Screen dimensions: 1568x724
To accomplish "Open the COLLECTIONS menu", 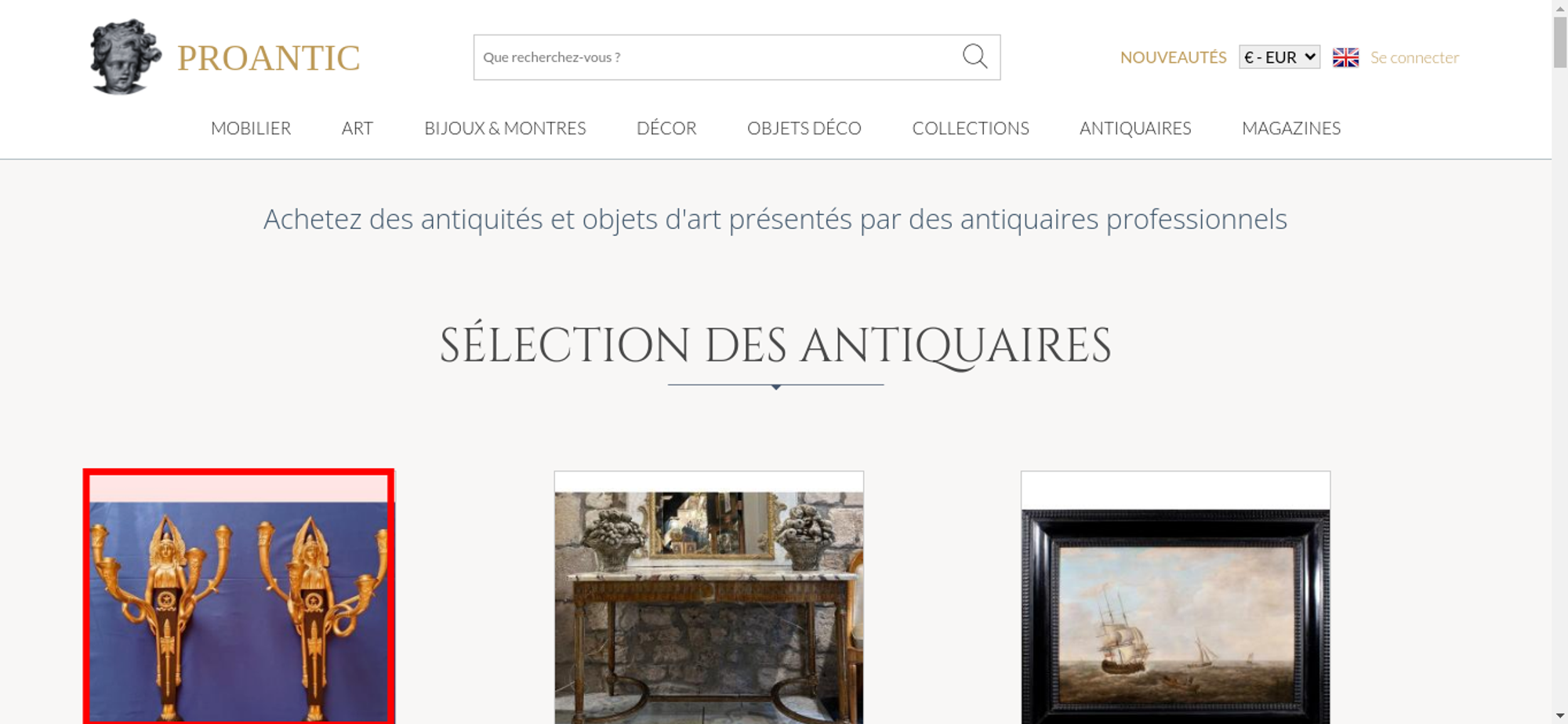I will pos(971,128).
